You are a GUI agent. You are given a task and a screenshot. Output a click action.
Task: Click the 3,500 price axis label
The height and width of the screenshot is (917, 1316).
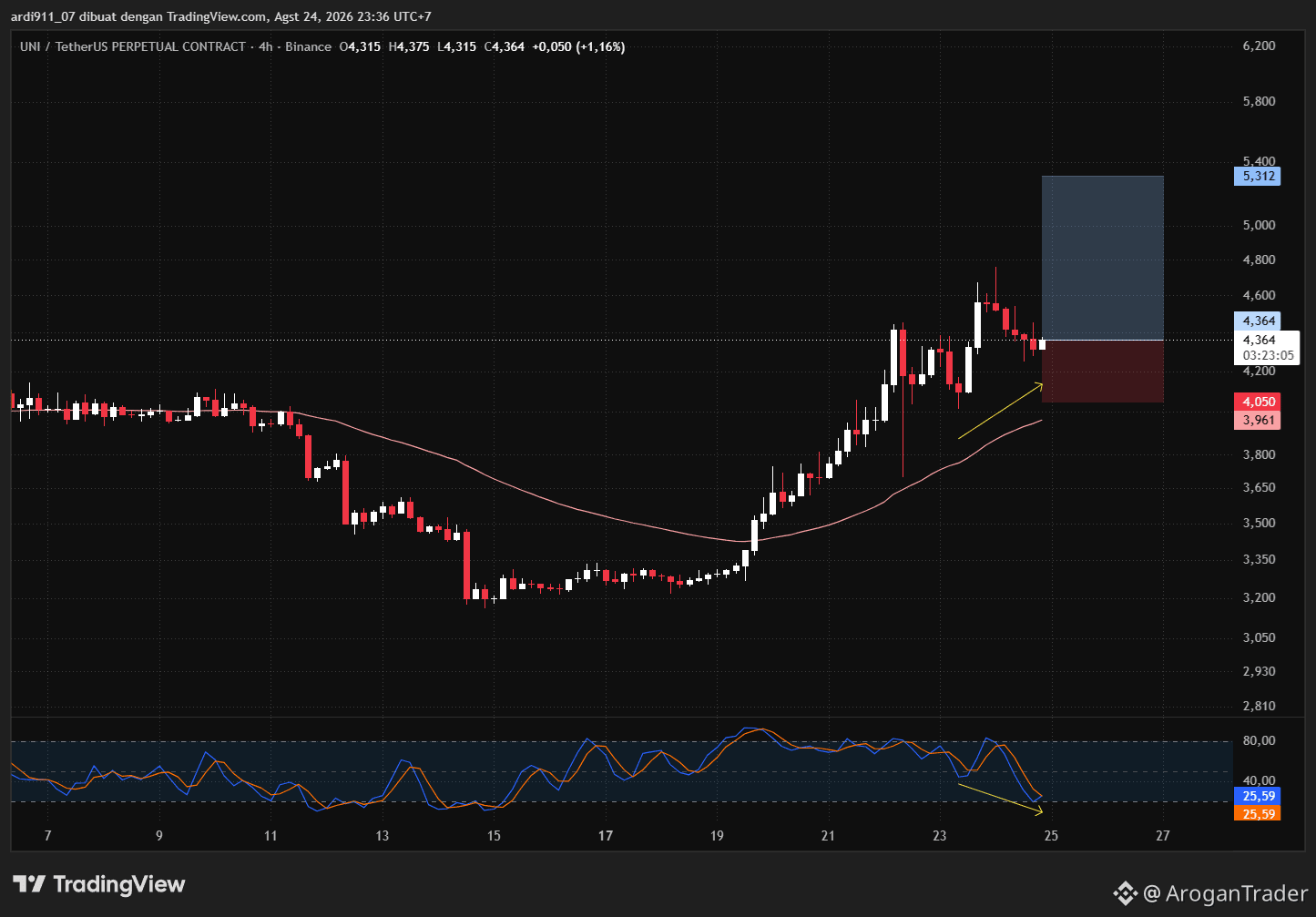1259,523
